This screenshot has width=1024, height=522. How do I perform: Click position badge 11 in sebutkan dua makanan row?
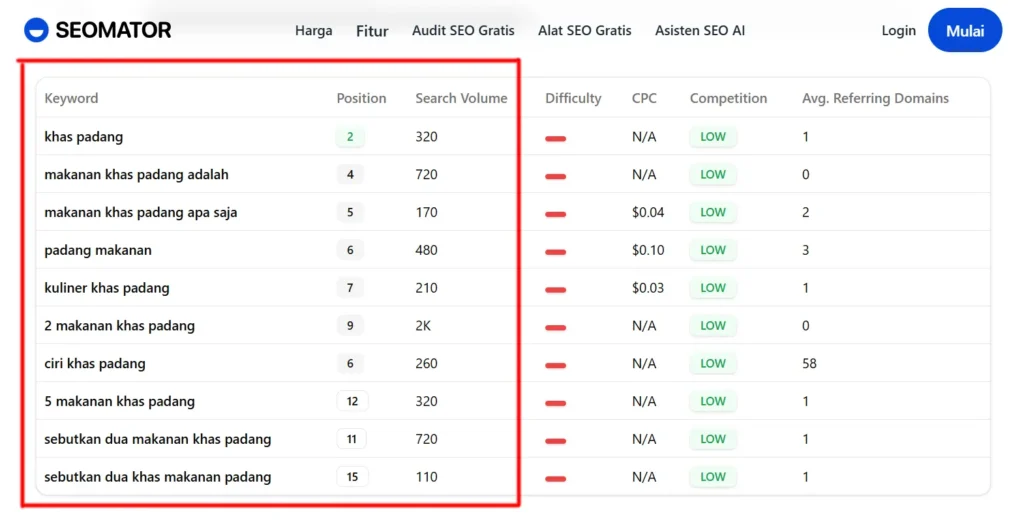pos(351,439)
